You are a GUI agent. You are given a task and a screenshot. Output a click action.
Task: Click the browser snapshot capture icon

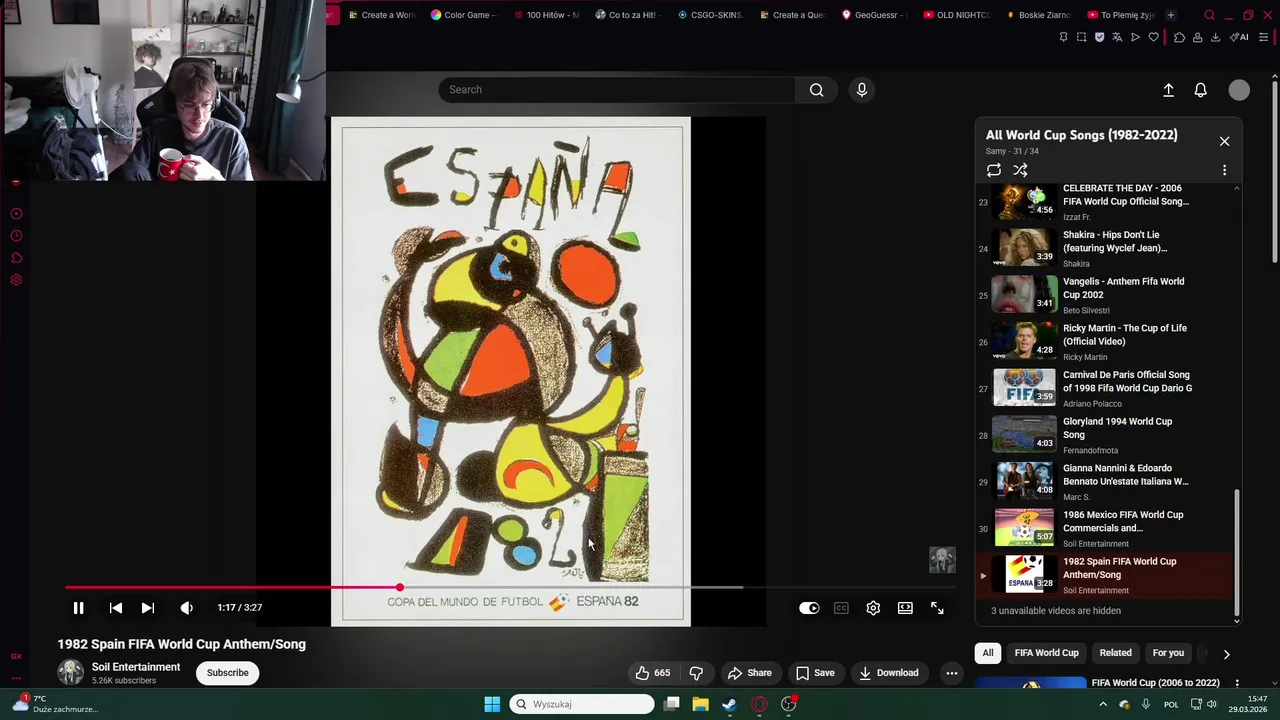[1081, 37]
